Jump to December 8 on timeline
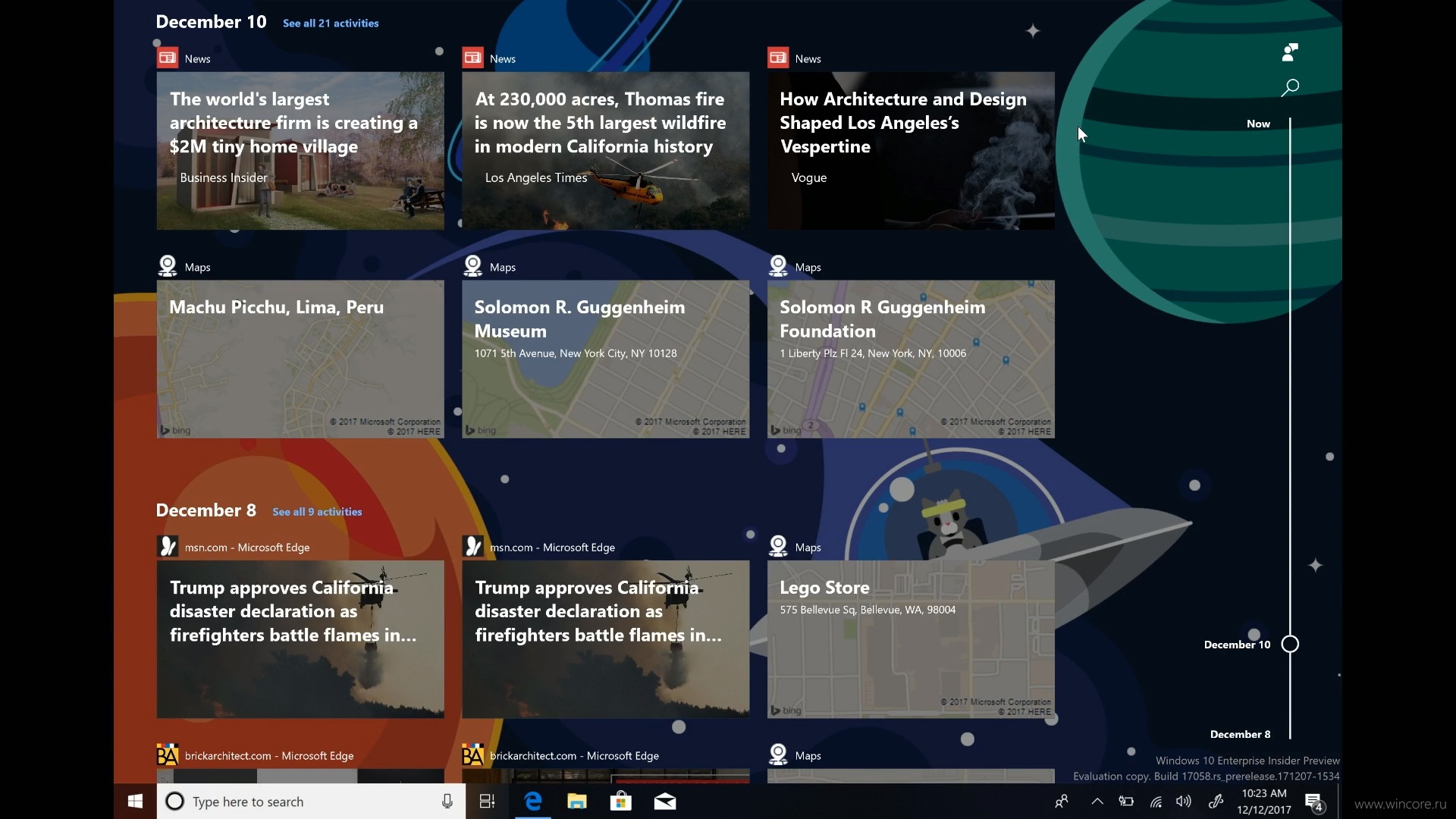 (x=1240, y=734)
